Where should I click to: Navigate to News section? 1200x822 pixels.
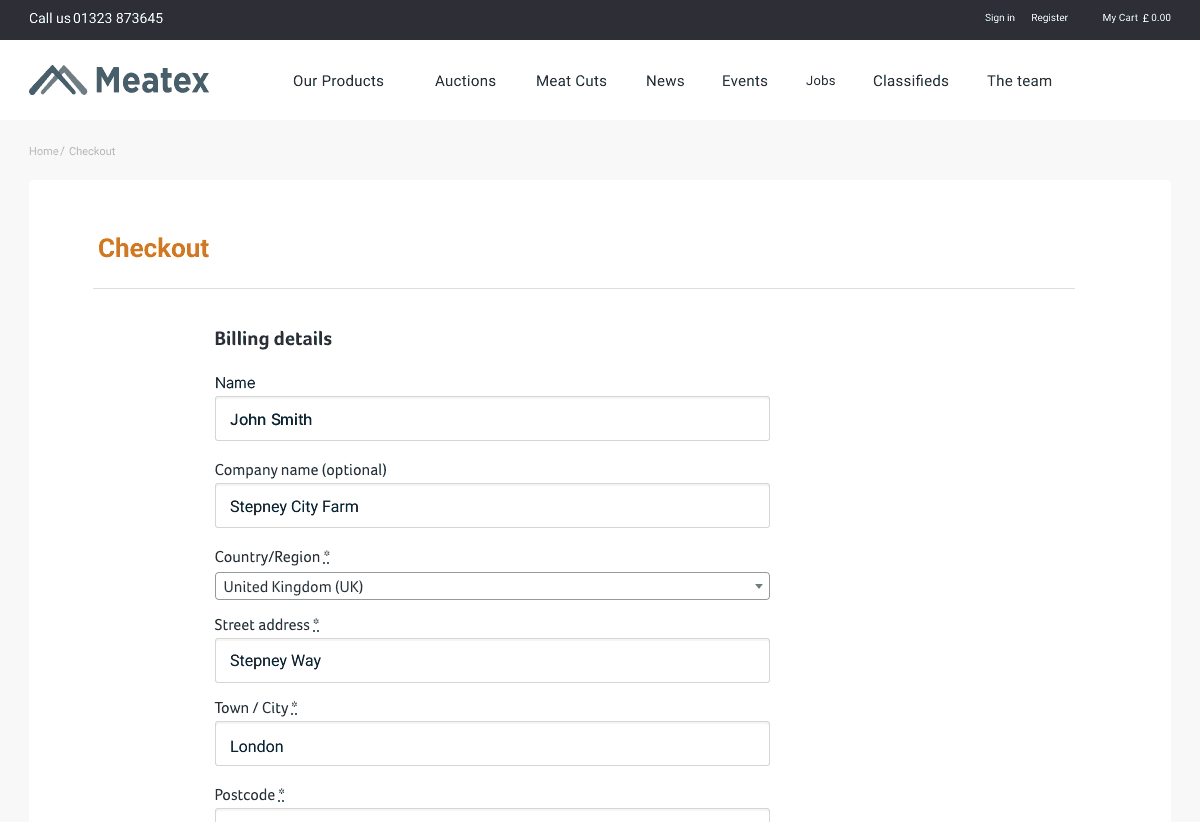click(665, 81)
